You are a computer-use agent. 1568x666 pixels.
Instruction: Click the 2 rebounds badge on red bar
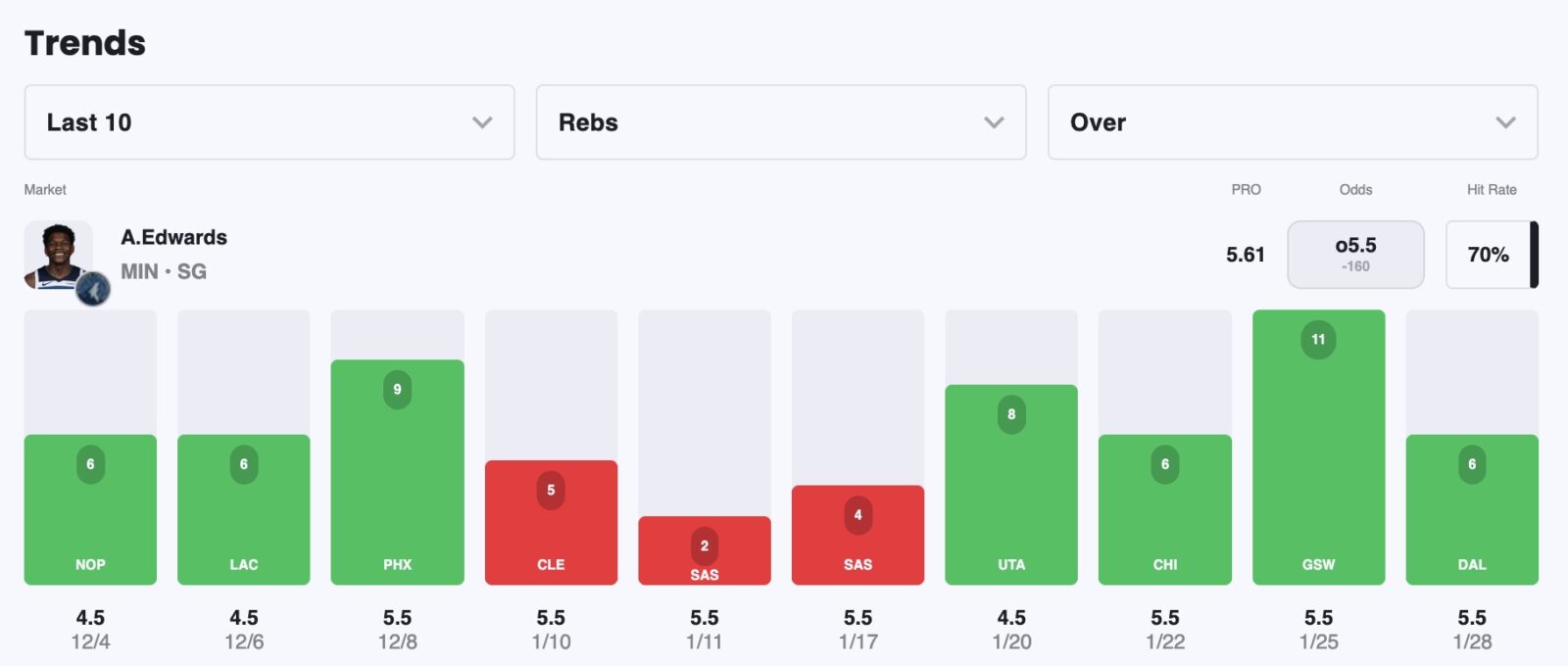click(704, 546)
